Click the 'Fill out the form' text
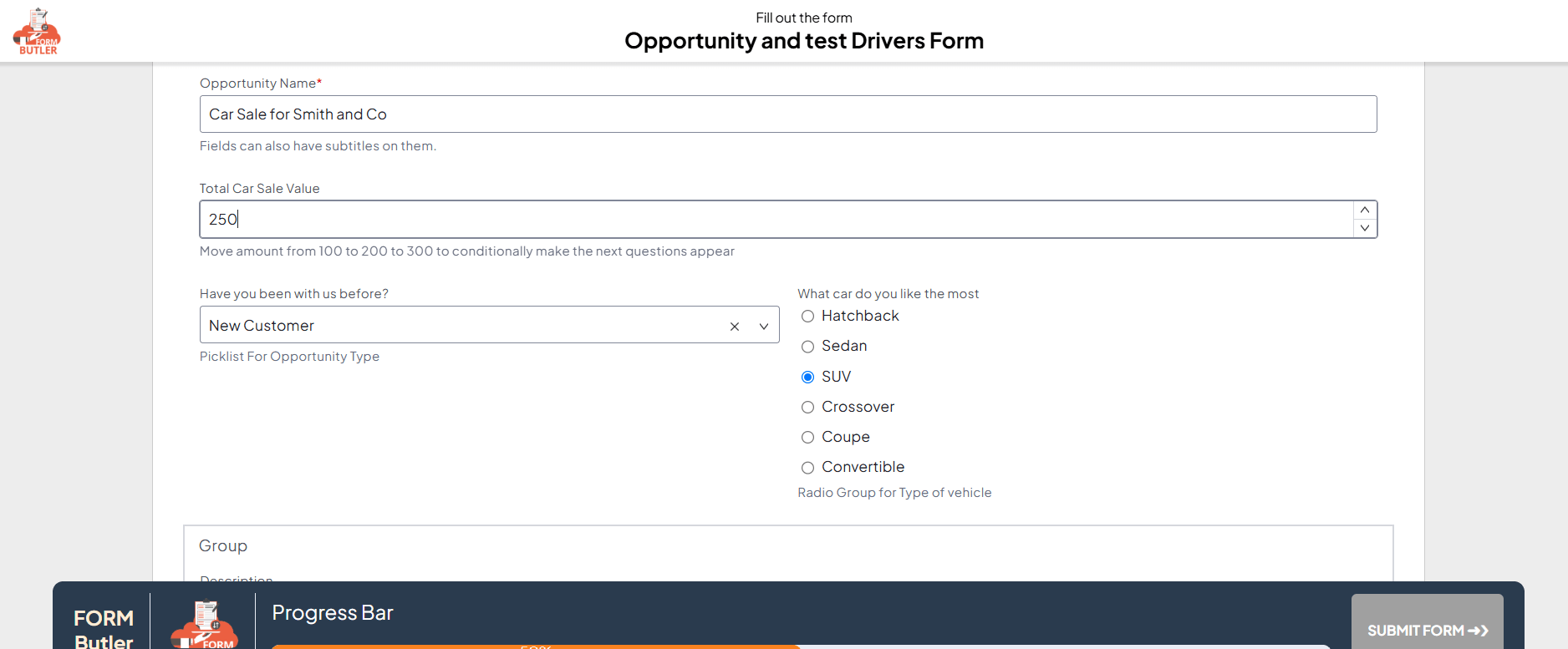The image size is (1568, 649). (x=804, y=18)
